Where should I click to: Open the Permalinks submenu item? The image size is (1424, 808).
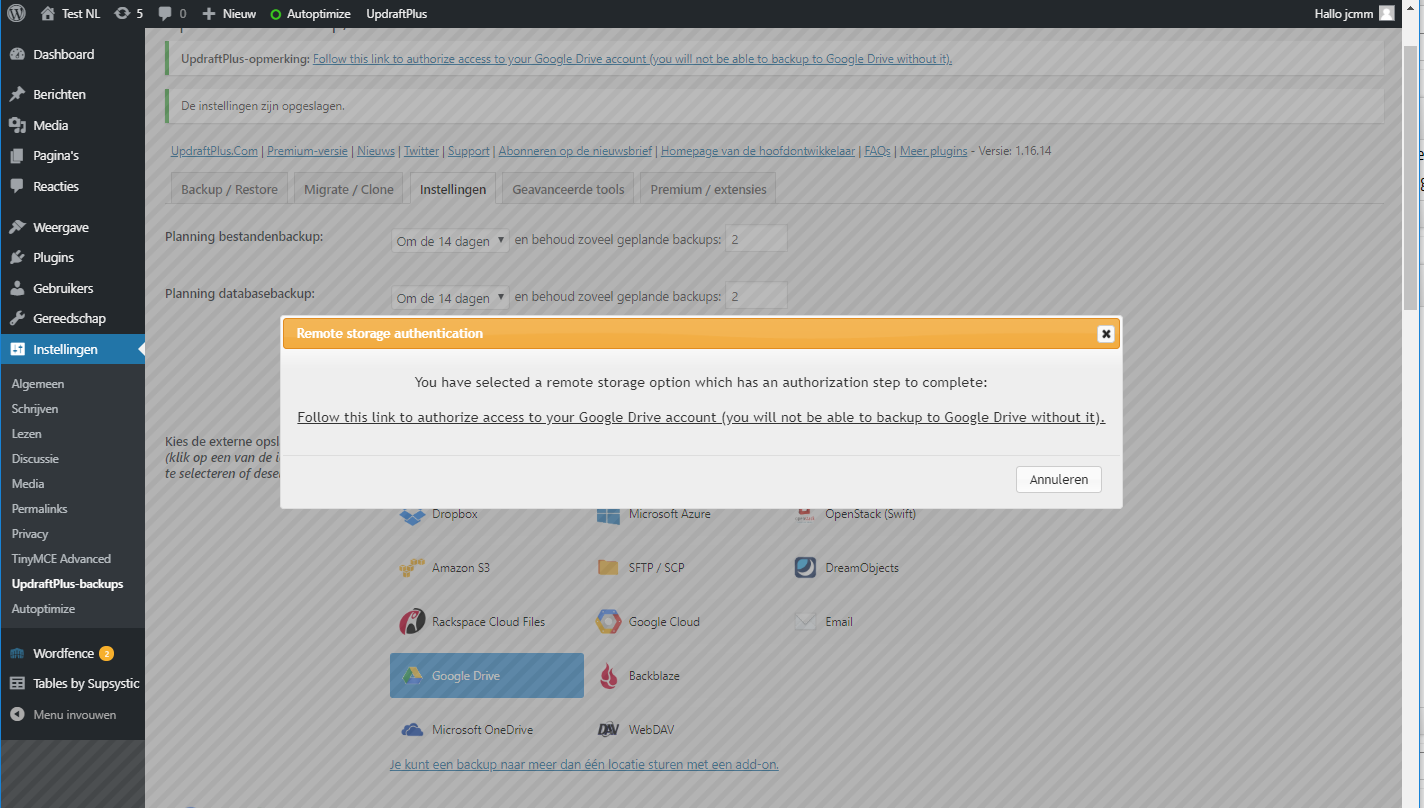[39, 509]
